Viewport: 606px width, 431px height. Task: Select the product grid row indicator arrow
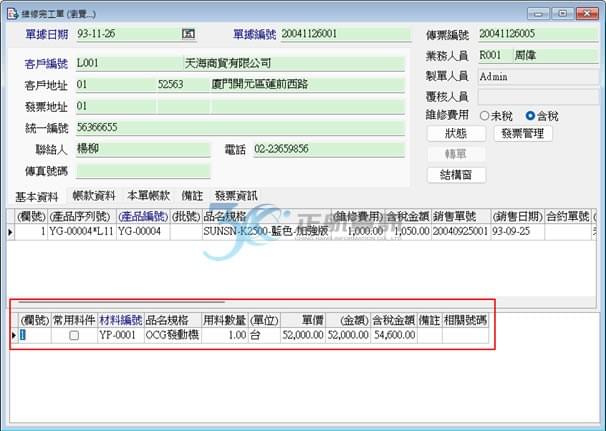click(10, 232)
